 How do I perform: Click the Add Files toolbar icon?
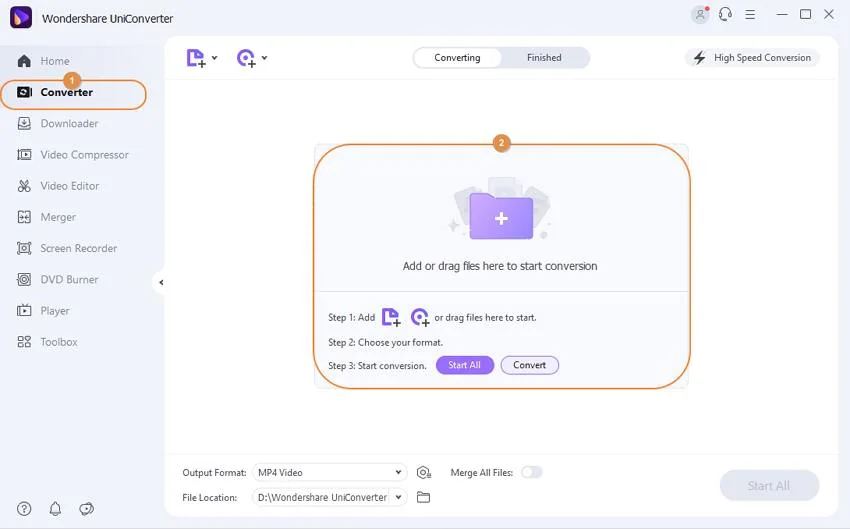pyautogui.click(x=196, y=58)
